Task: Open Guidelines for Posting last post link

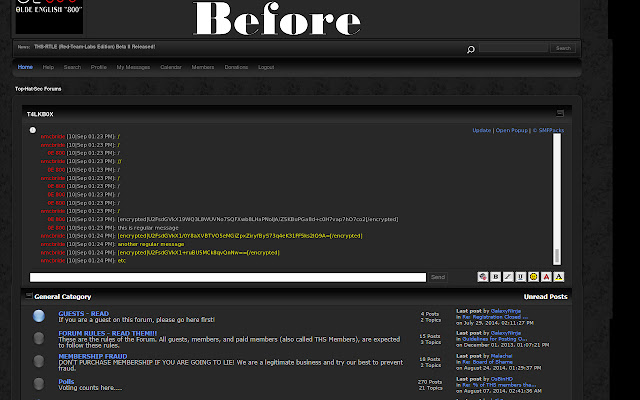Action: [x=495, y=339]
